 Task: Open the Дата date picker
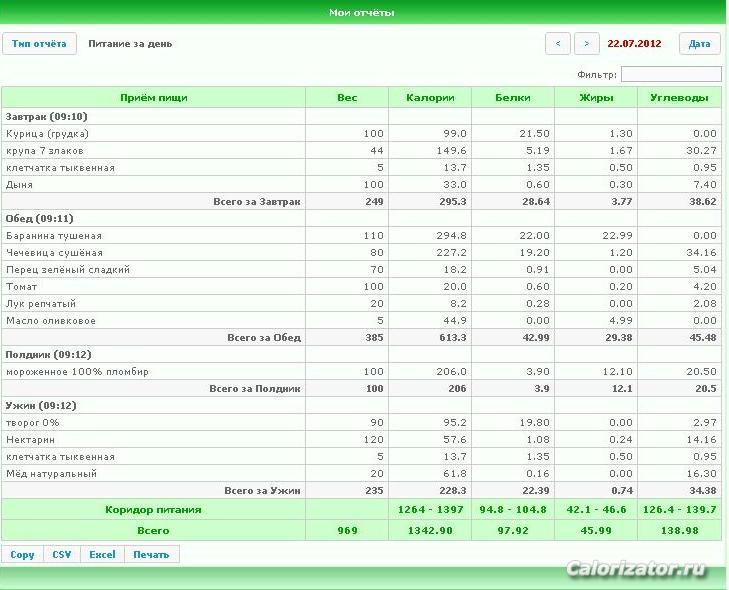tap(699, 44)
